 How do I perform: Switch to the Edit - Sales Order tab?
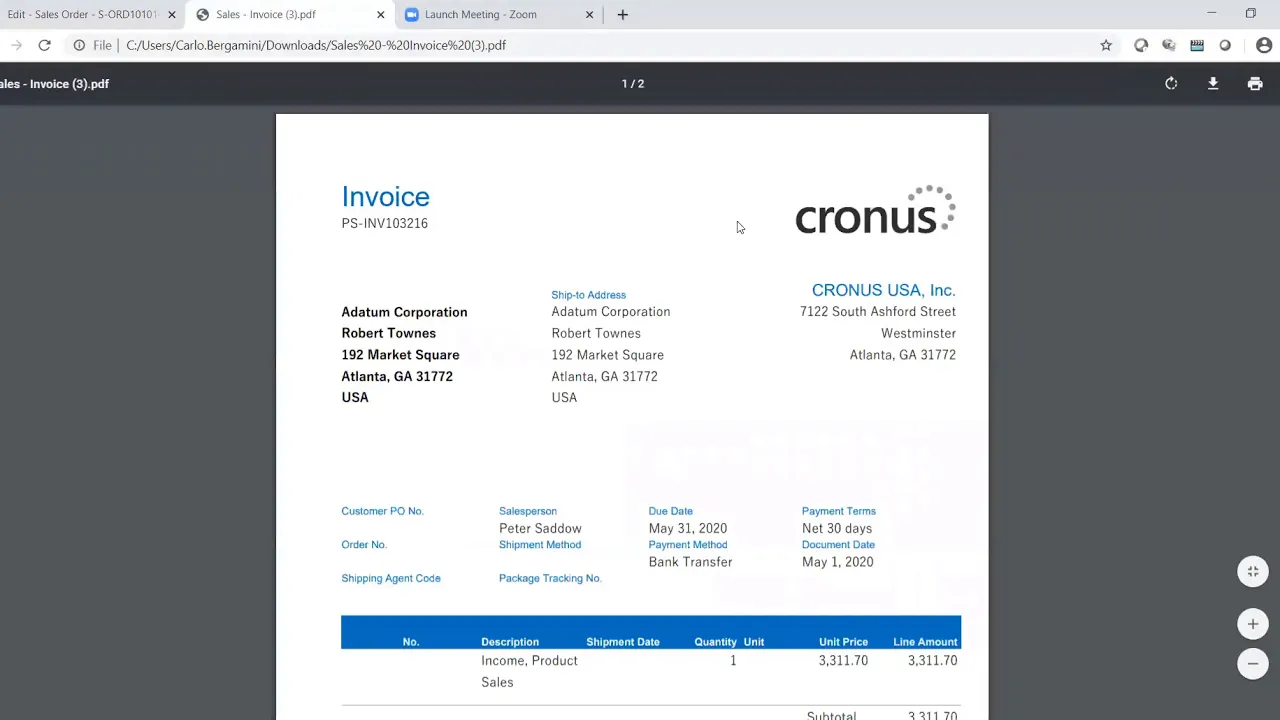(x=83, y=15)
